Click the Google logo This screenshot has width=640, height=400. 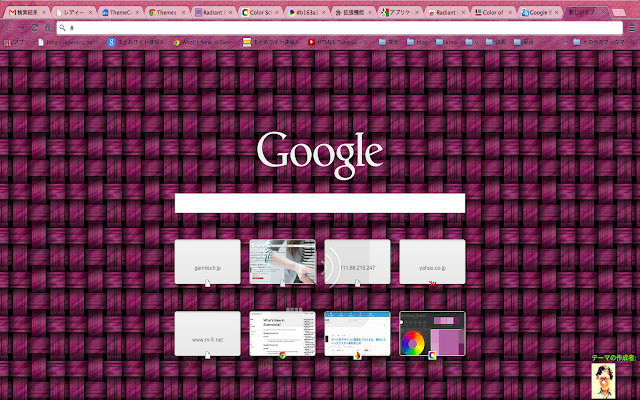pos(320,156)
